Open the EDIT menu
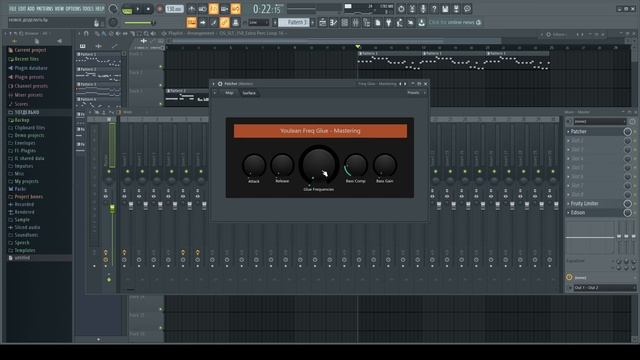The width and height of the screenshot is (640, 360). pyautogui.click(x=22, y=8)
